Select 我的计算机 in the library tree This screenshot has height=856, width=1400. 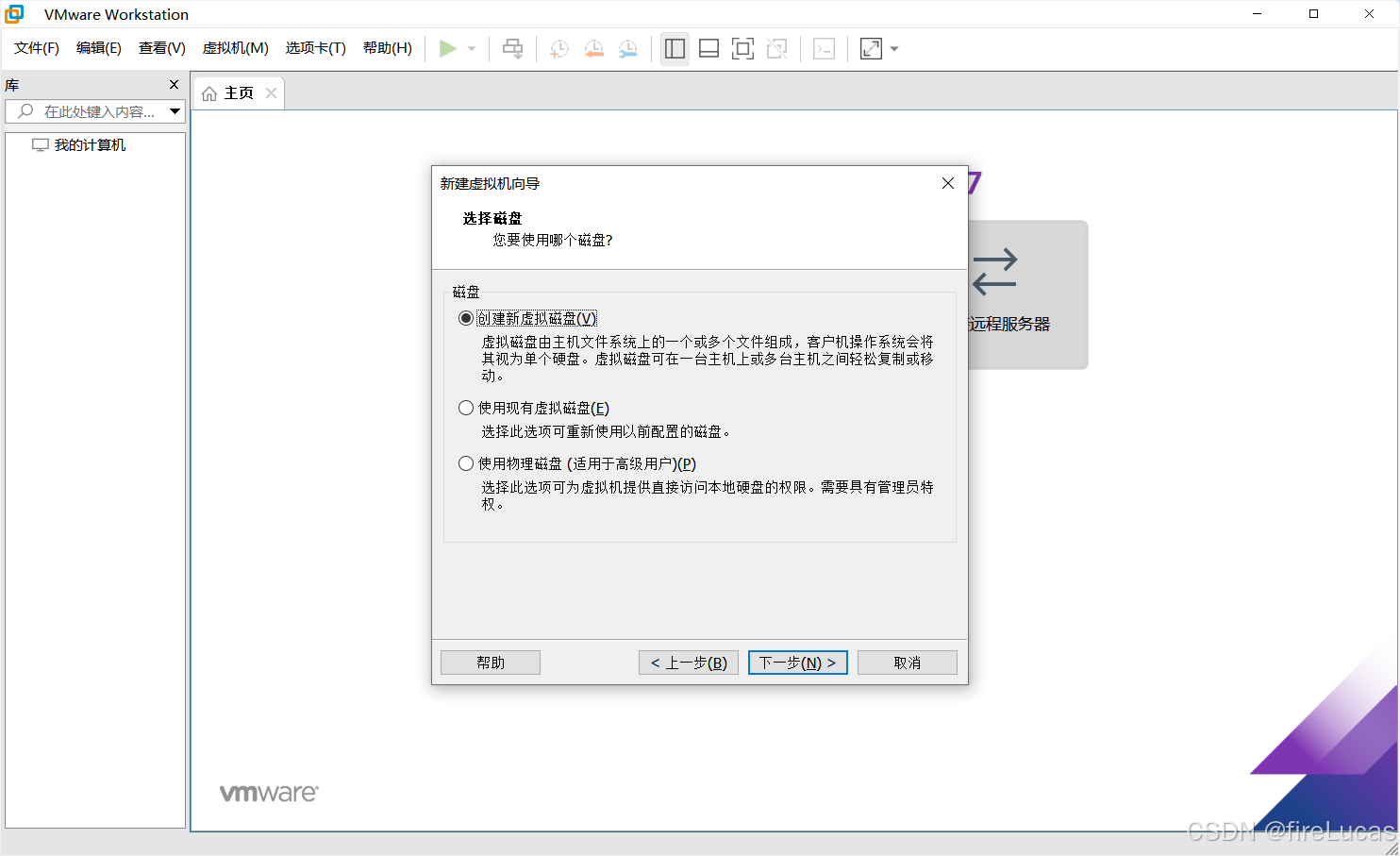(x=90, y=145)
